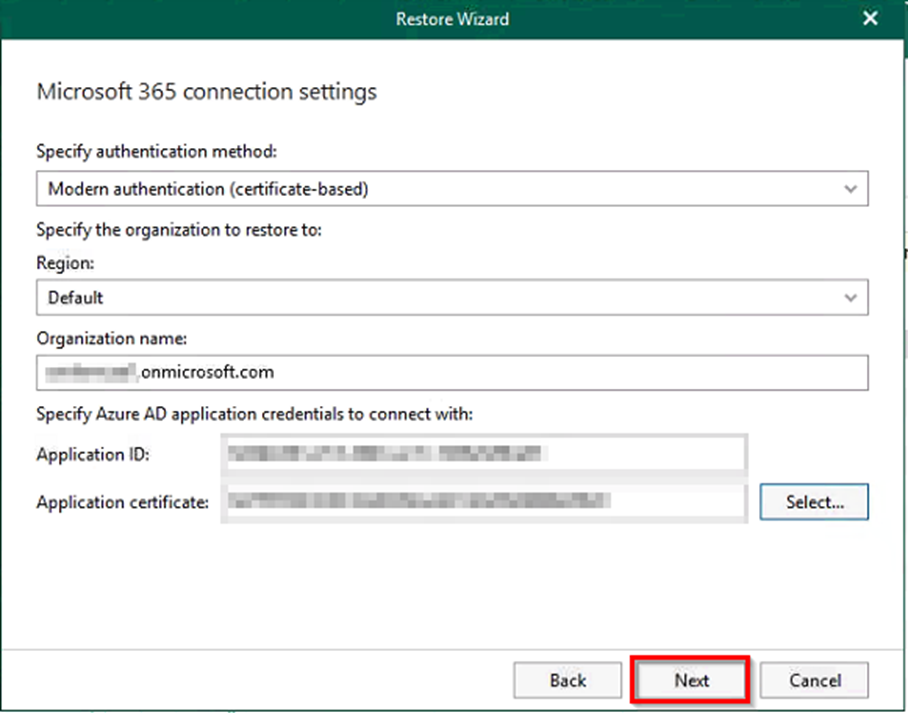Click the 'Region:' label

click(65, 263)
